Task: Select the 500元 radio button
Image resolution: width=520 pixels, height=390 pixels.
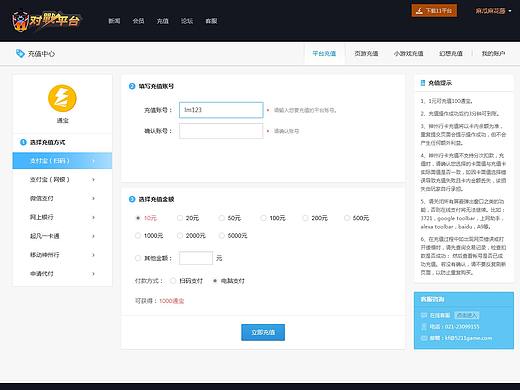Action: [x=347, y=218]
